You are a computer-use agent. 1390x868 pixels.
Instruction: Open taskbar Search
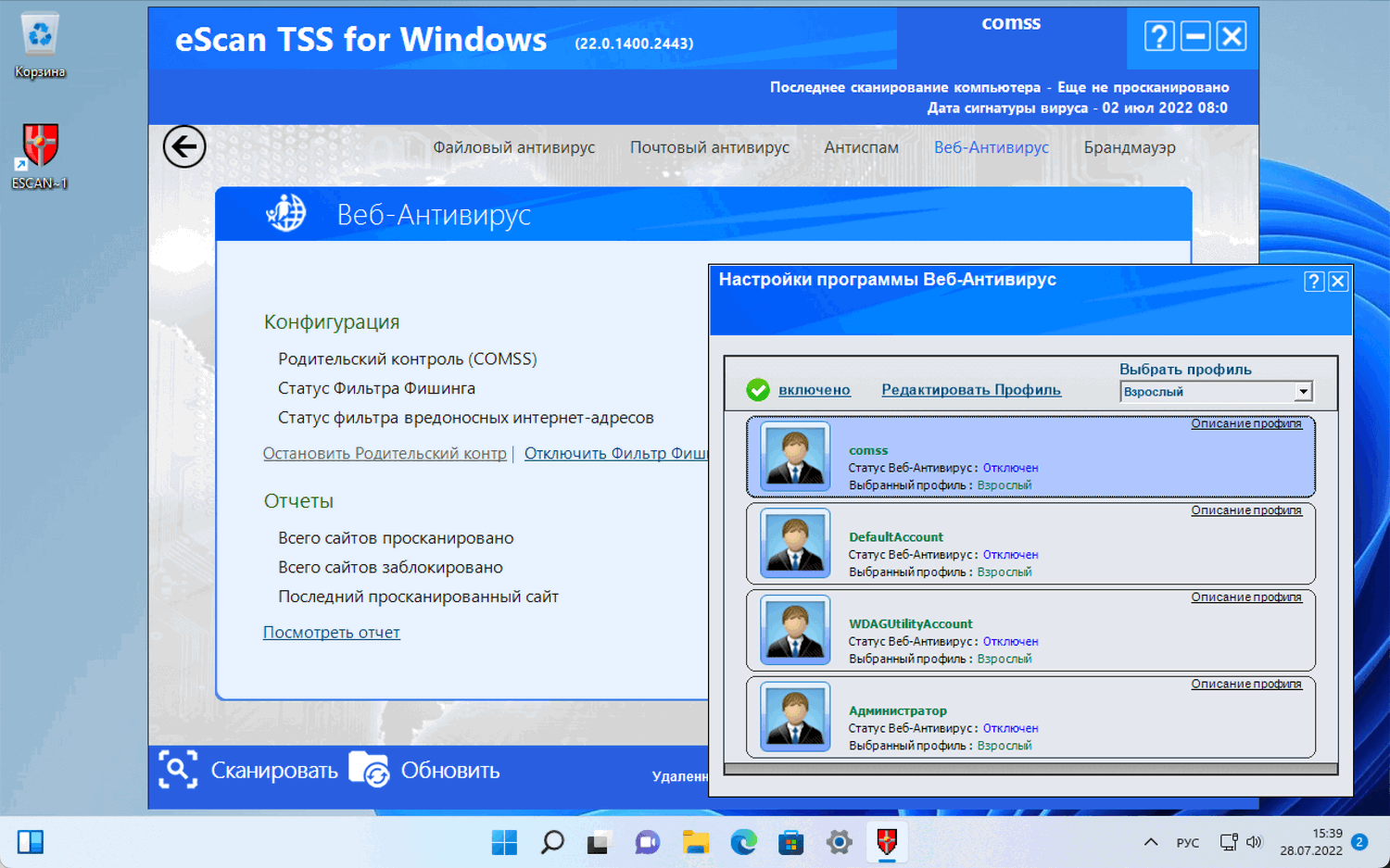[552, 842]
